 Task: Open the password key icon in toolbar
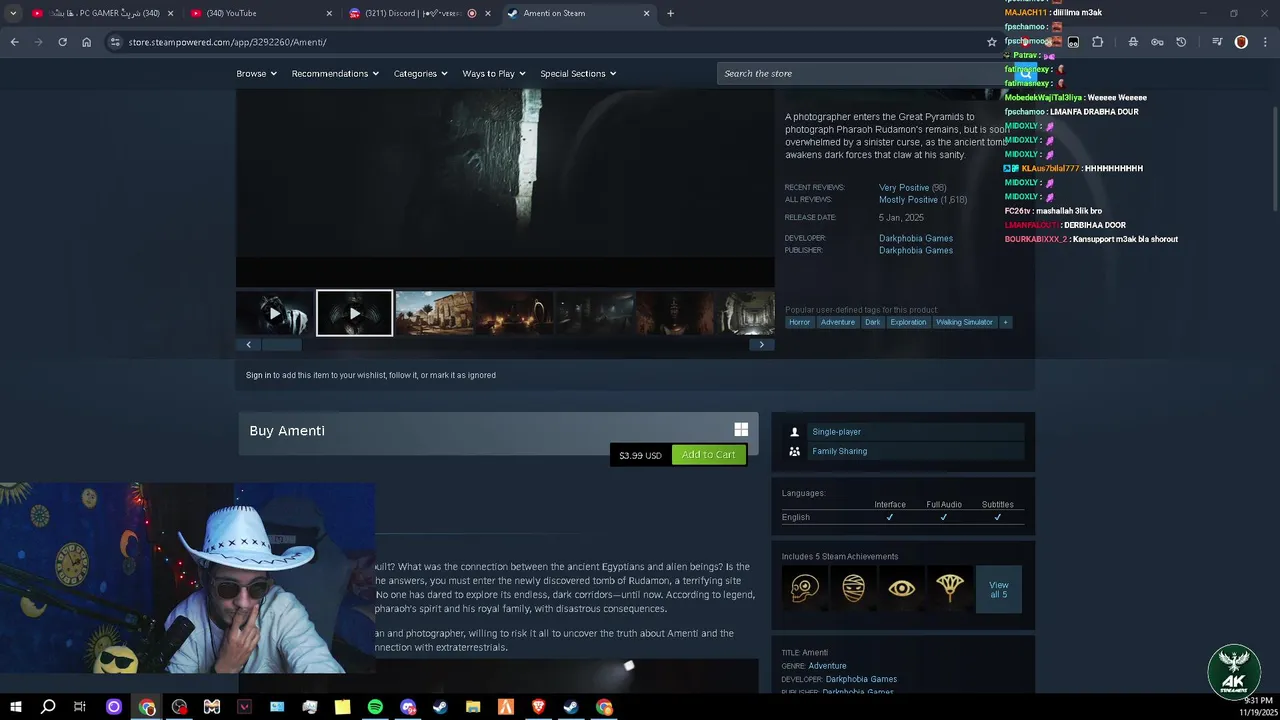click(1157, 42)
